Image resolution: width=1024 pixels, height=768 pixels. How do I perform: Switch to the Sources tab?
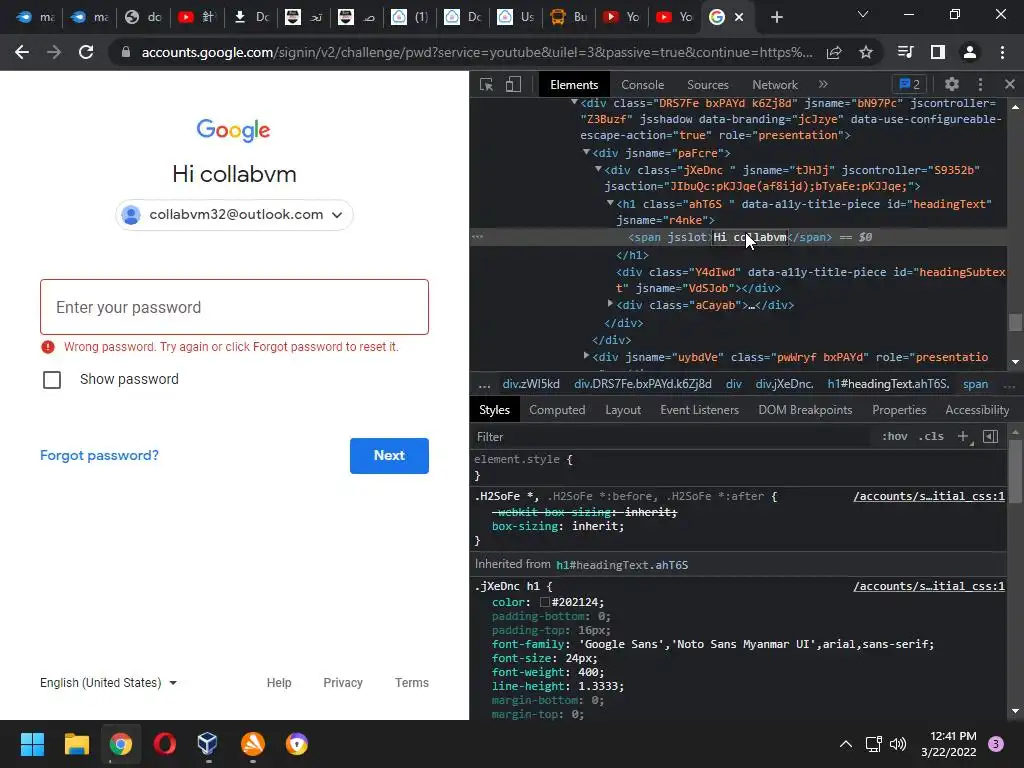[x=707, y=84]
